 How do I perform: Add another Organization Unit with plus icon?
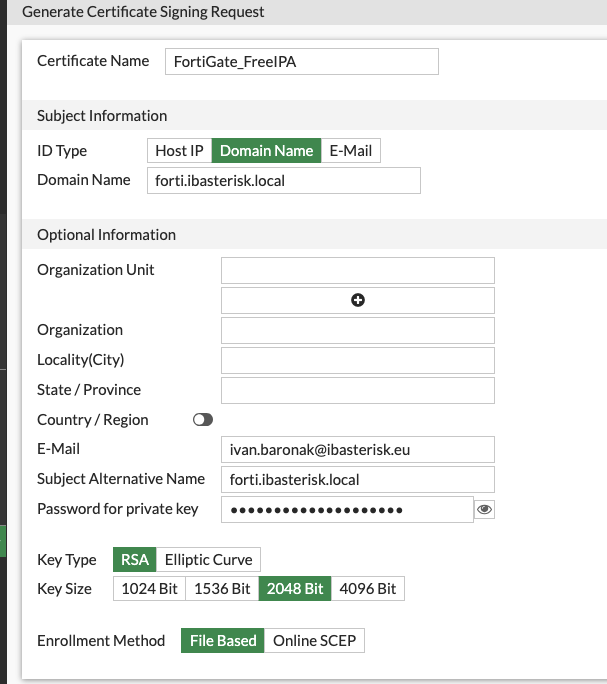[358, 300]
